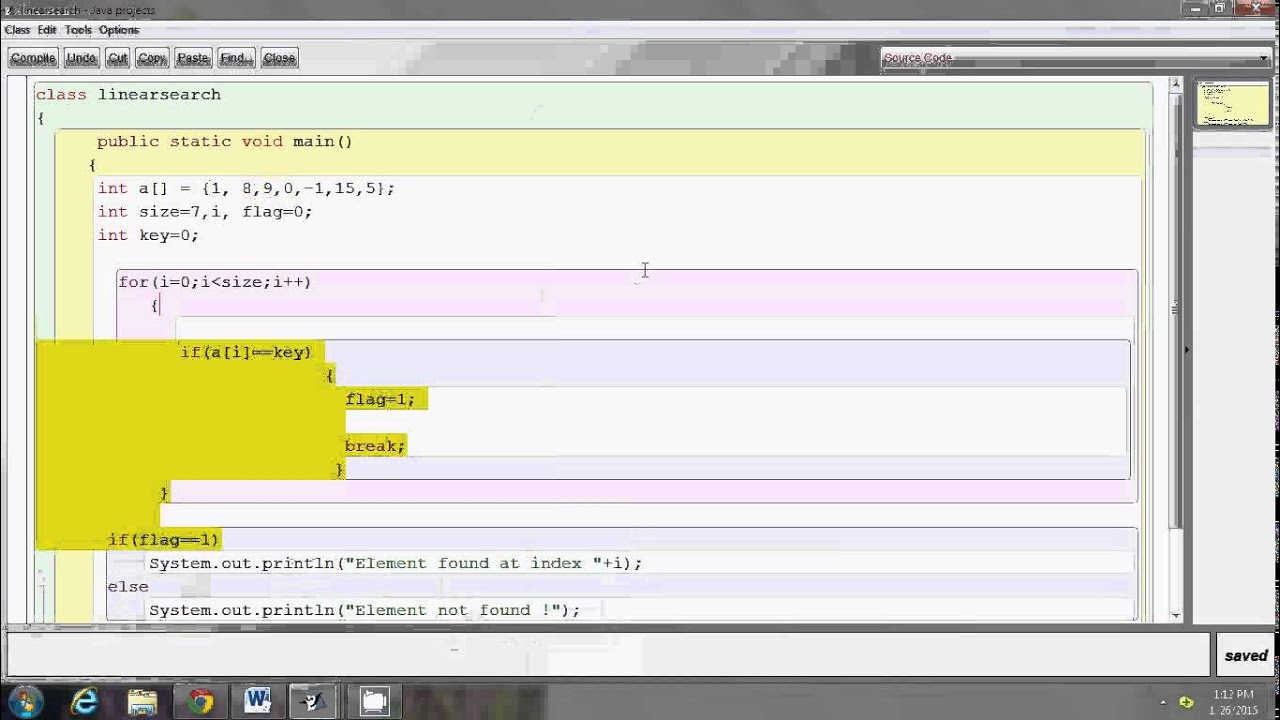The image size is (1280, 720).
Task: Click the 'int key=0;' line
Action: 148,235
